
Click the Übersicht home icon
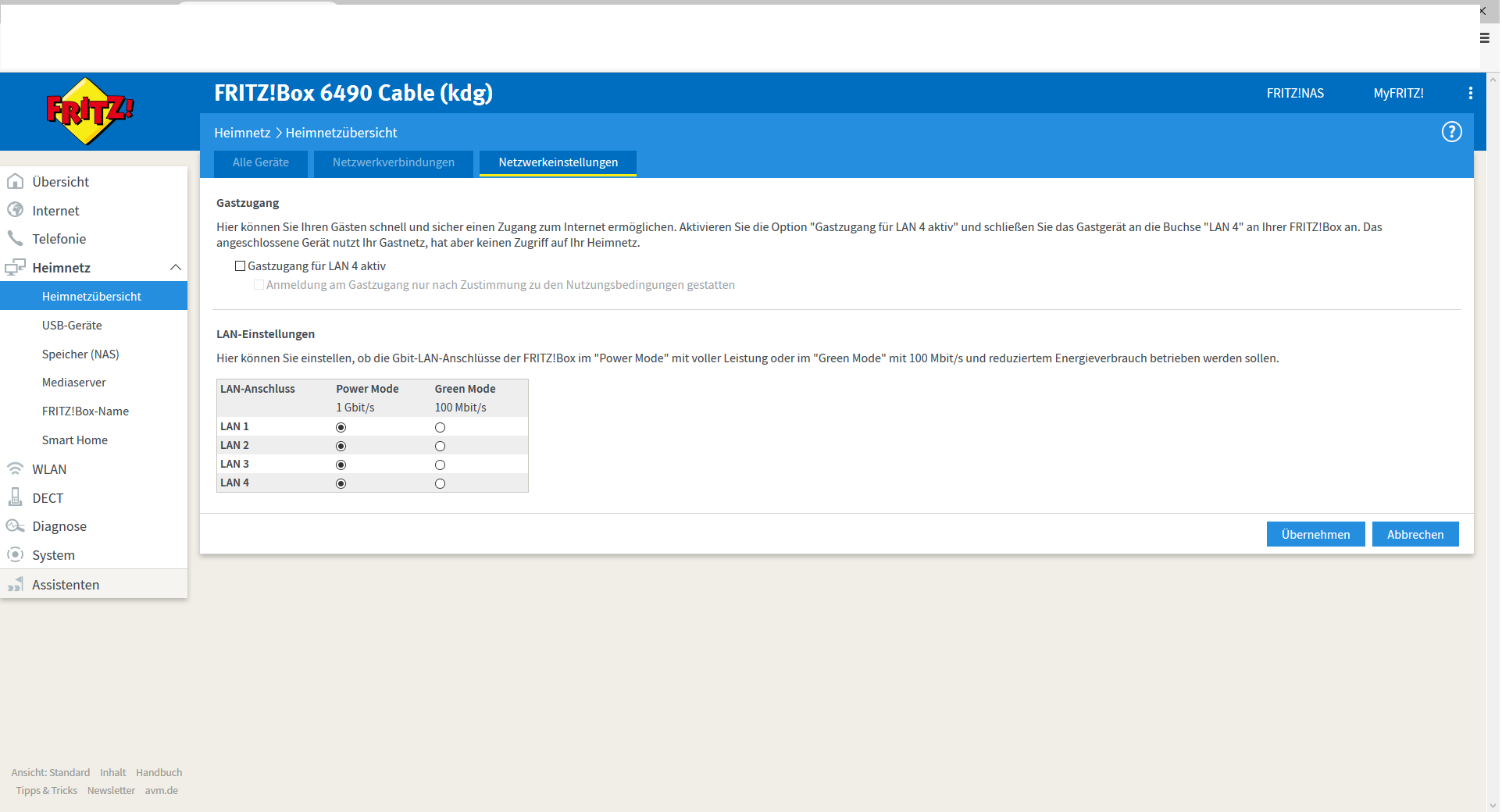15,181
